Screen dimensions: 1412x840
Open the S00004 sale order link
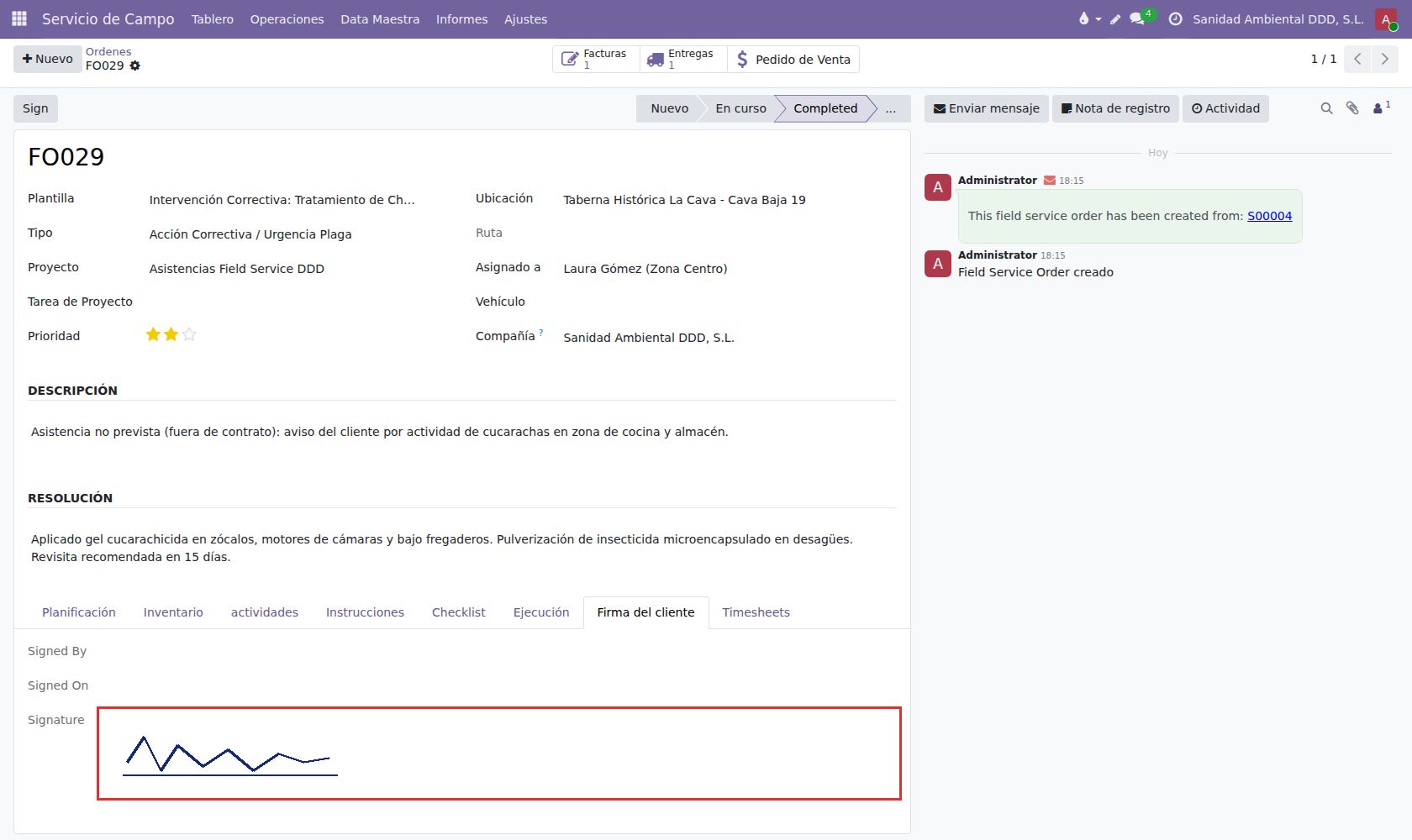(1269, 216)
